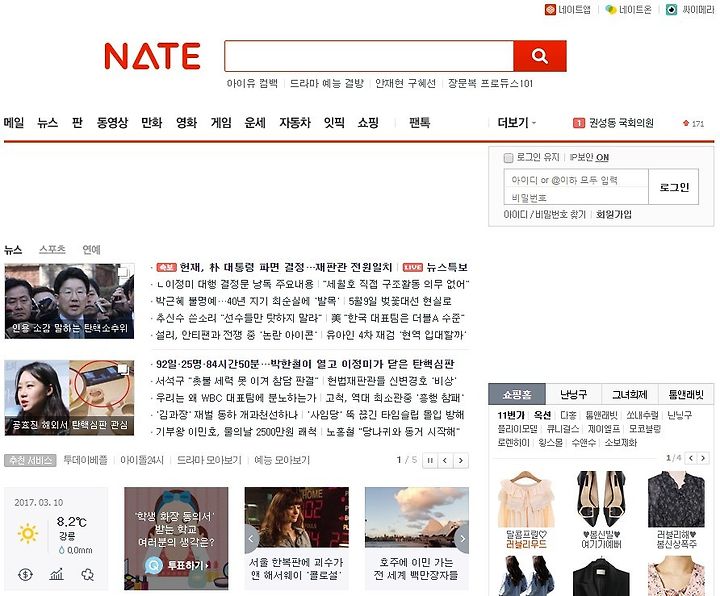Open headline 헌재, 朴 대통령 파면 결정

tap(286, 267)
